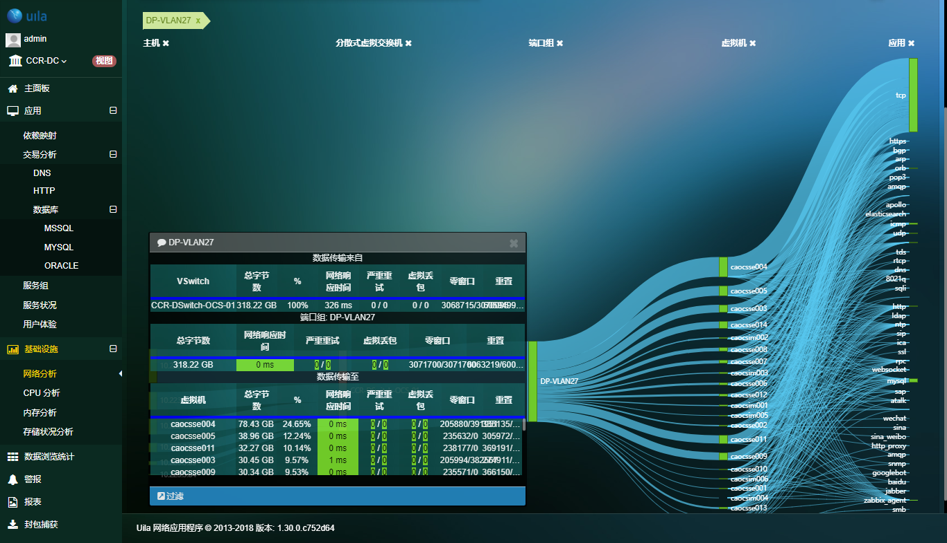Click the 封包捕获 download icon

(x=13, y=524)
